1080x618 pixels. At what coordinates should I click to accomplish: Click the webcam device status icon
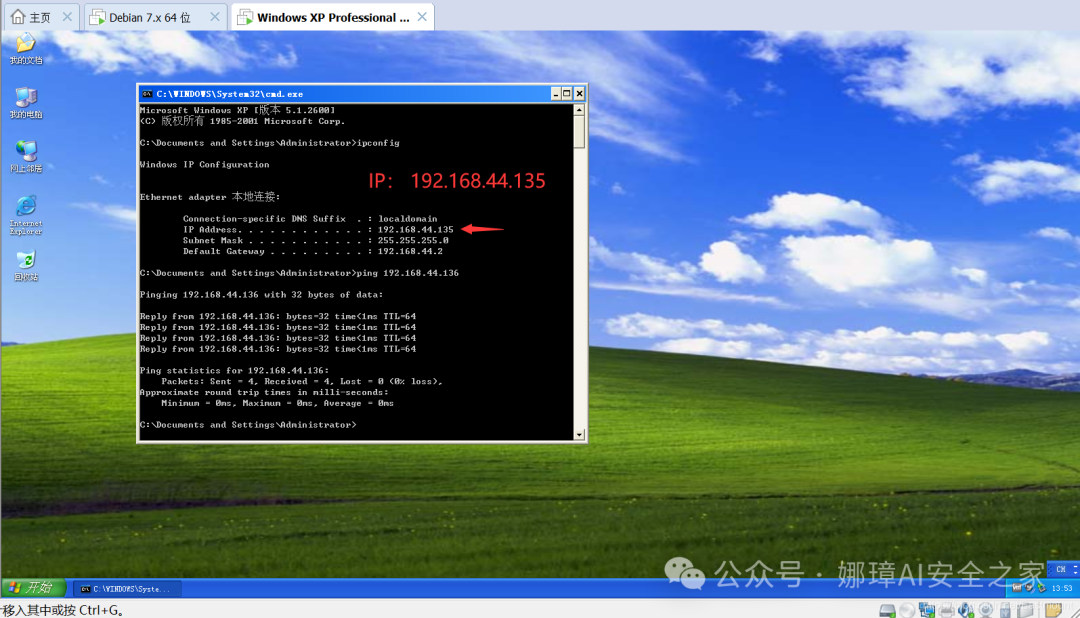(x=986, y=610)
